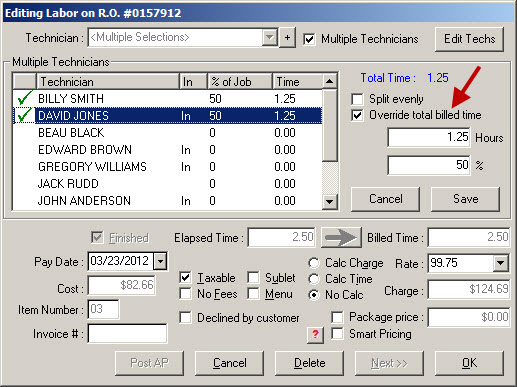Check the No Fees checkbox
Screen dimensions: 517x387
185,294
